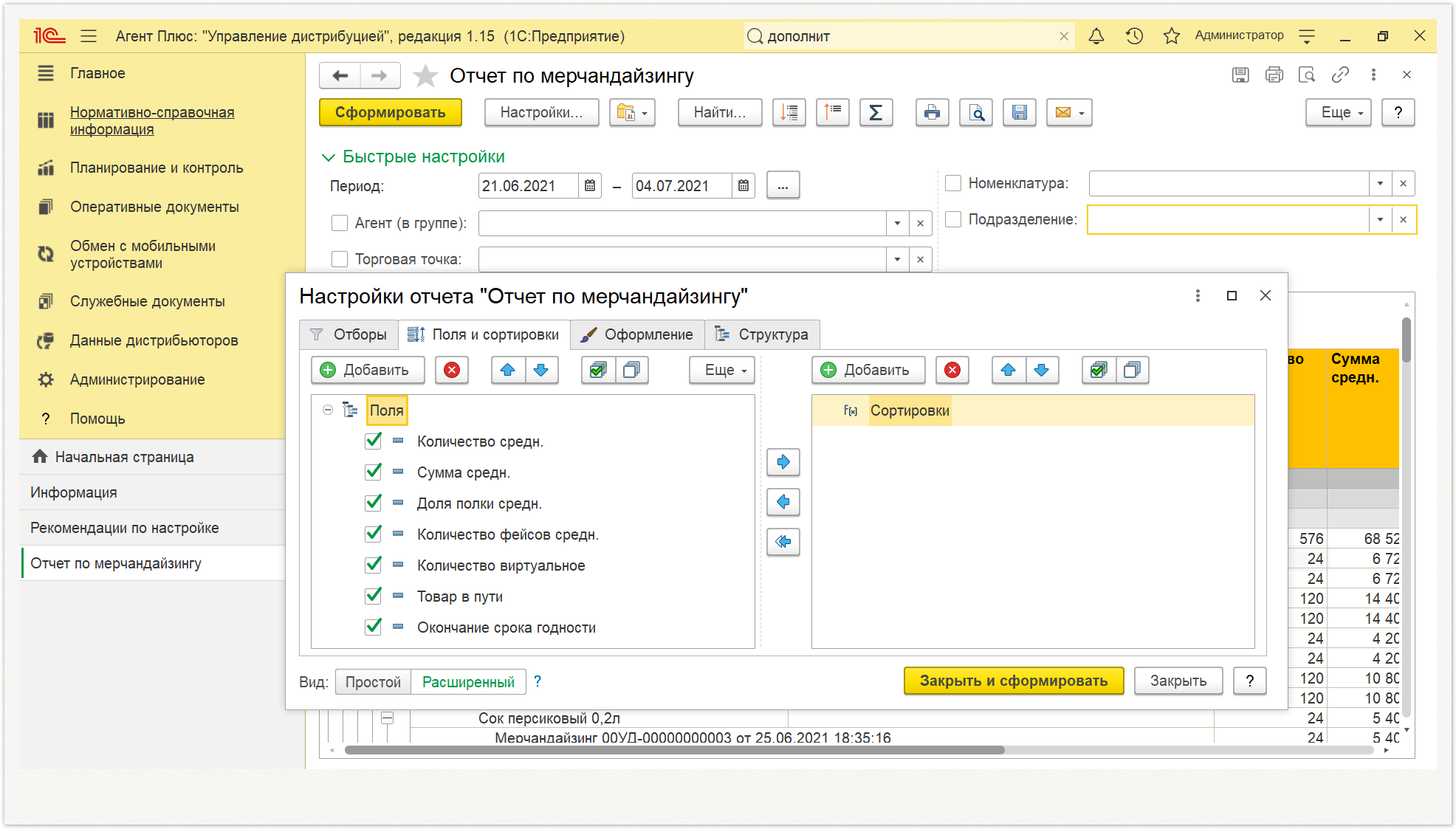1456x829 pixels.
Task: Open Нормативно-справочная информация link
Action: [x=152, y=120]
